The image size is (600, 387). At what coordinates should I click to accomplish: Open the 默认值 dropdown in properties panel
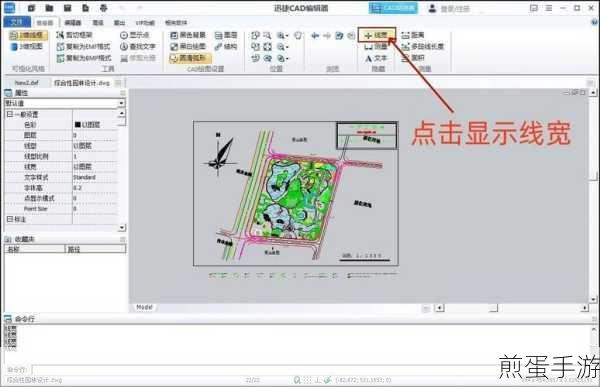click(x=64, y=103)
